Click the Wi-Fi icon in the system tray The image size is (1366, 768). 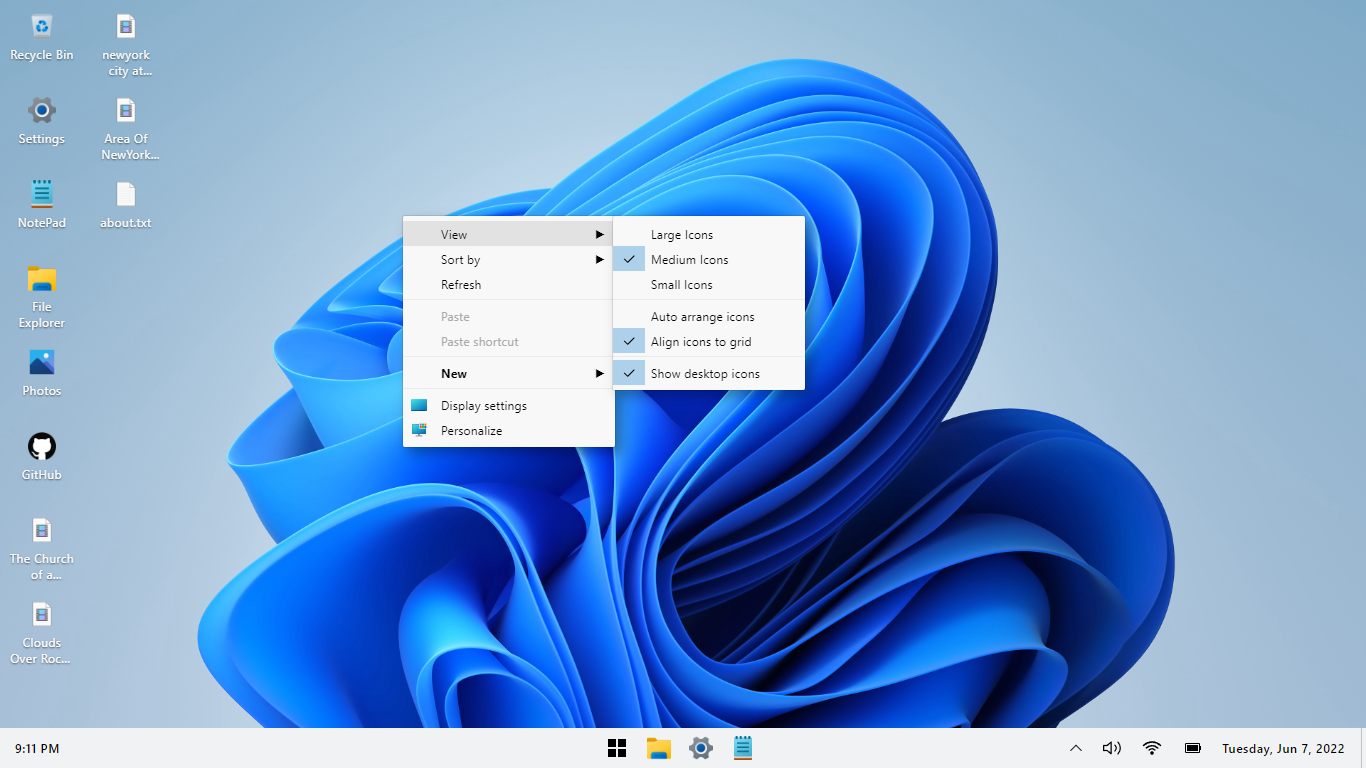point(1152,748)
